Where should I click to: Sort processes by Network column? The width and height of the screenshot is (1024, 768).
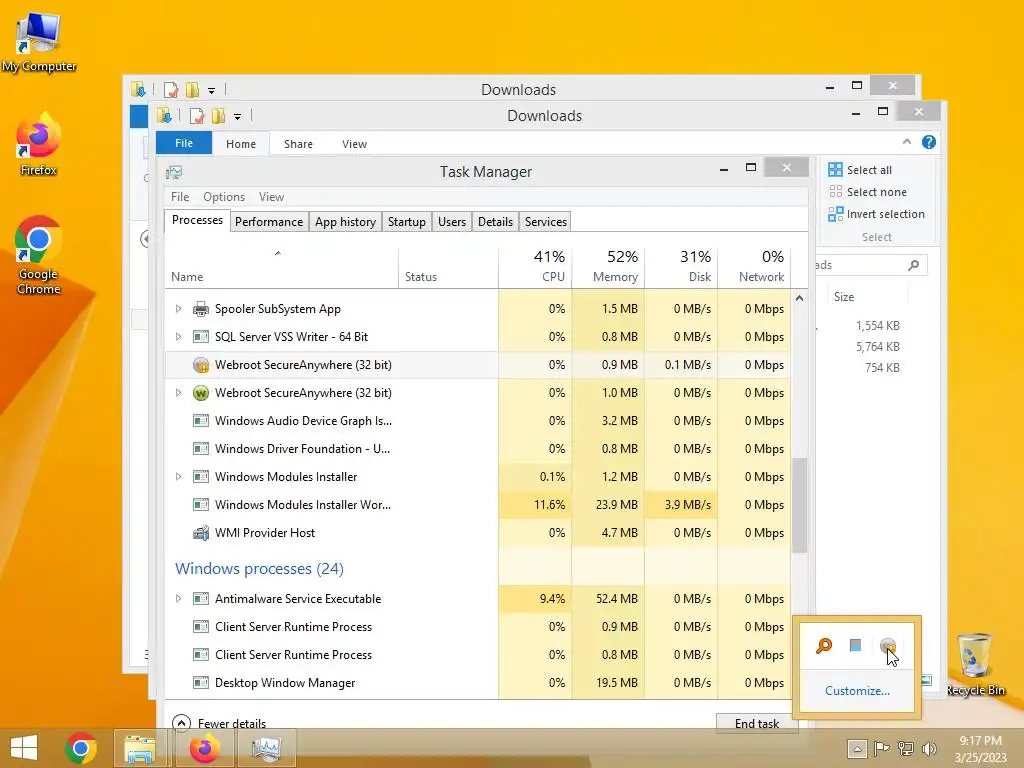754,268
